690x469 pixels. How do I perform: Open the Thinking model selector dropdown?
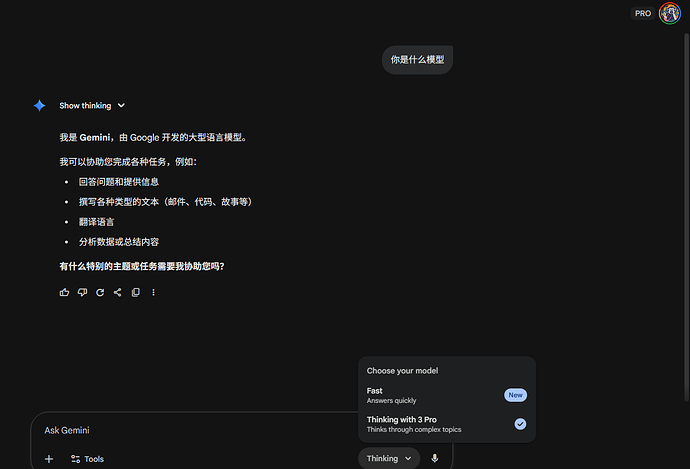tap(389, 458)
